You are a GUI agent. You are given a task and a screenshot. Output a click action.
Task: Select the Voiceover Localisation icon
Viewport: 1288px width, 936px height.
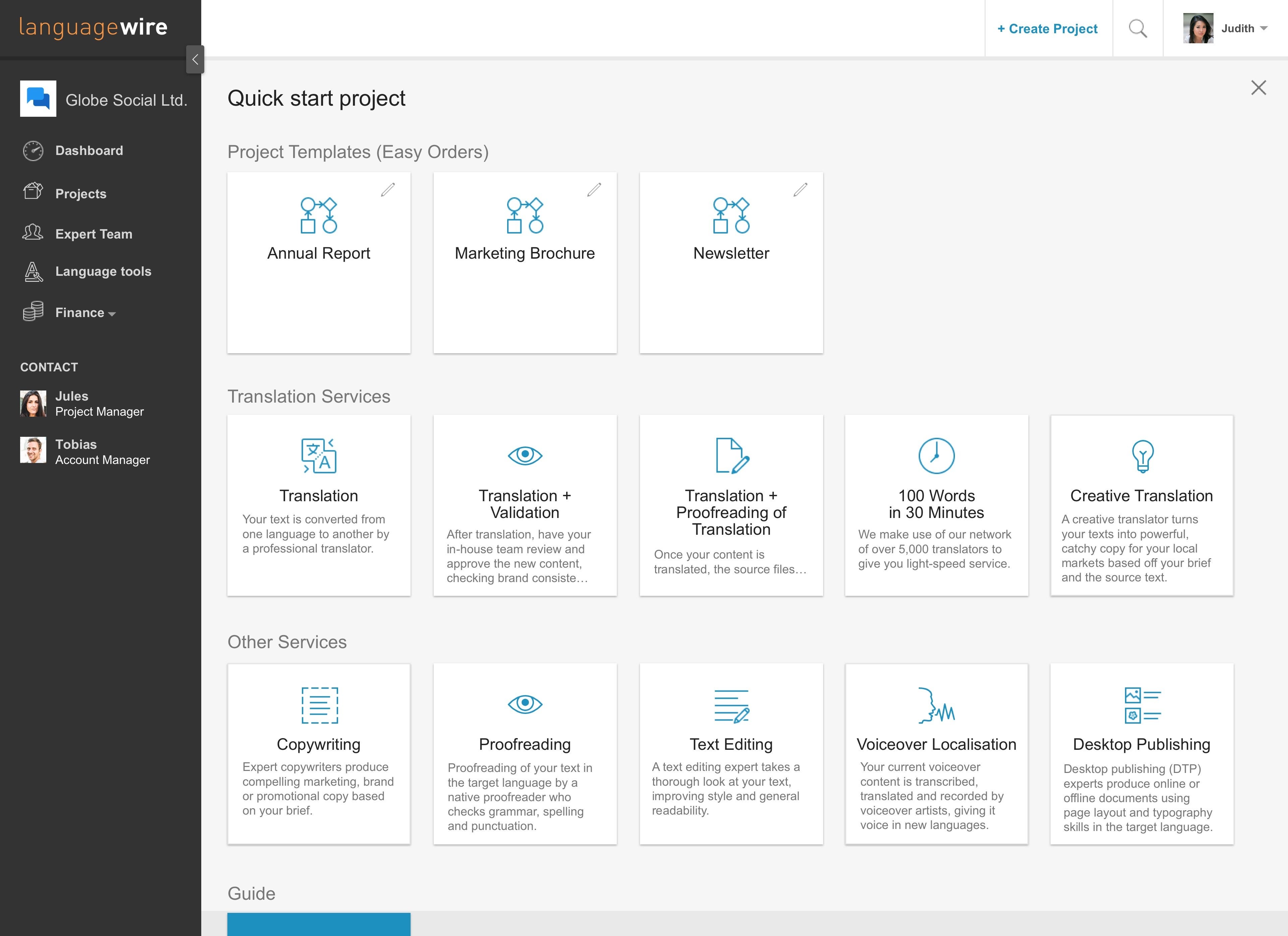pyautogui.click(x=936, y=706)
